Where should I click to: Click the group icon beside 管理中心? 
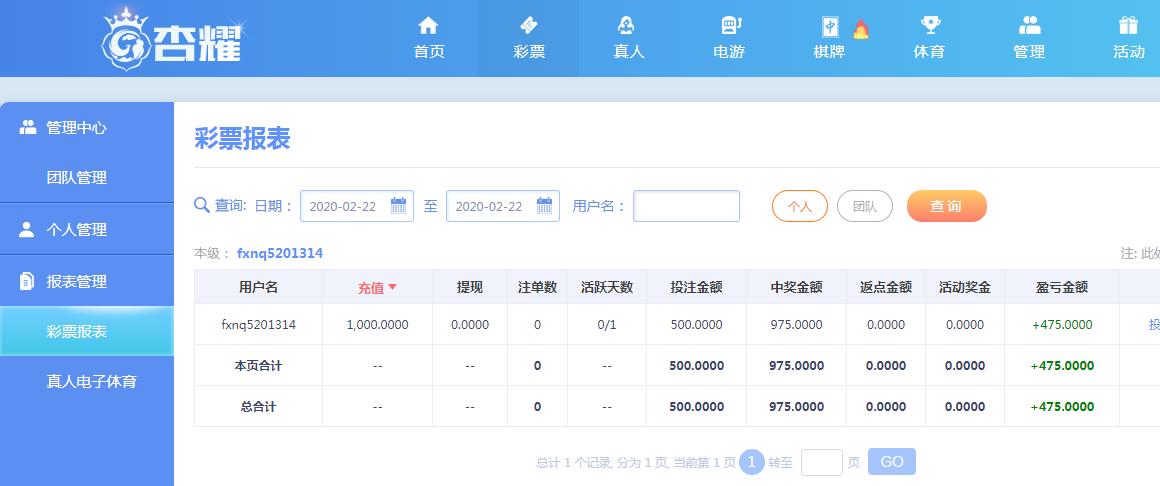27,126
